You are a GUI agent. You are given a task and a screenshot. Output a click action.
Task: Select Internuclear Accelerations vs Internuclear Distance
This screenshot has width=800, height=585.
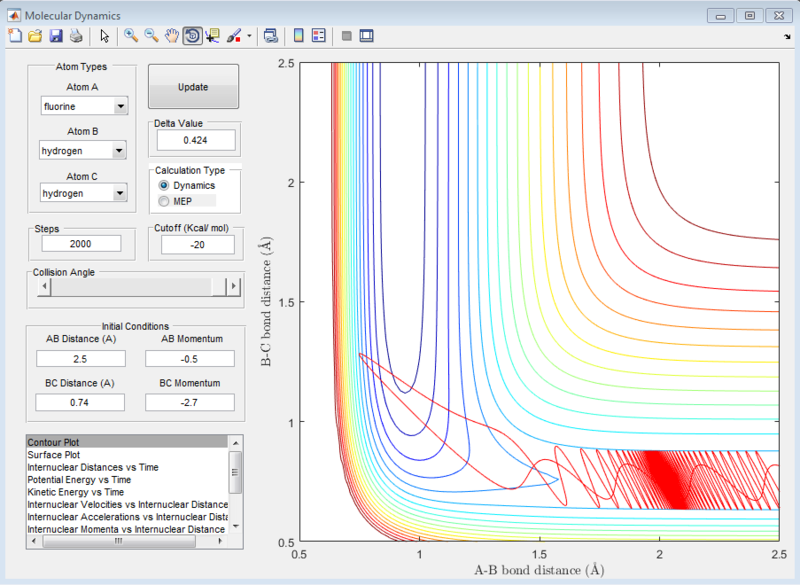pos(127,517)
